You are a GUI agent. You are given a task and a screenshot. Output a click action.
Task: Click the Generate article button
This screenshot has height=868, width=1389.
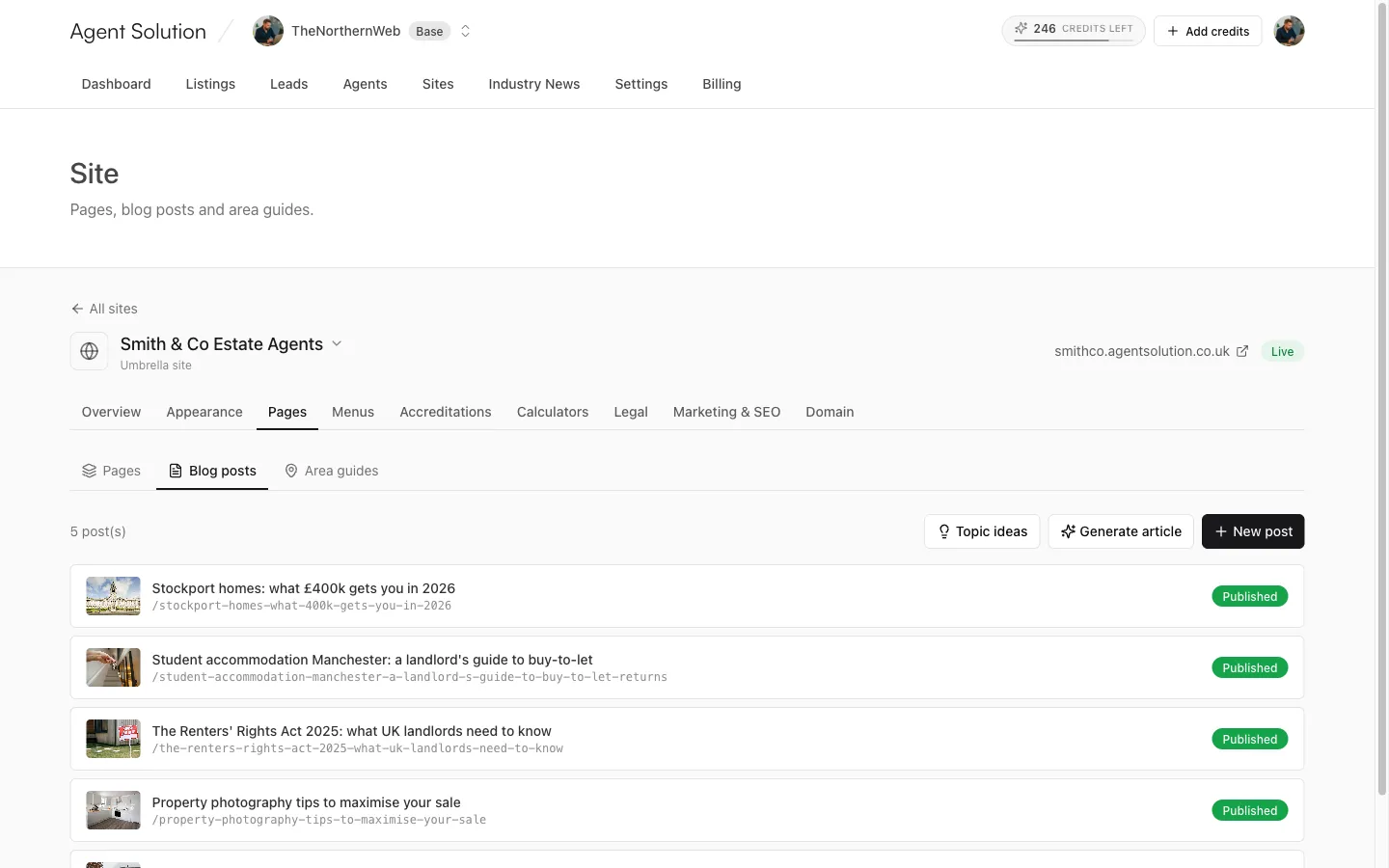(1121, 531)
